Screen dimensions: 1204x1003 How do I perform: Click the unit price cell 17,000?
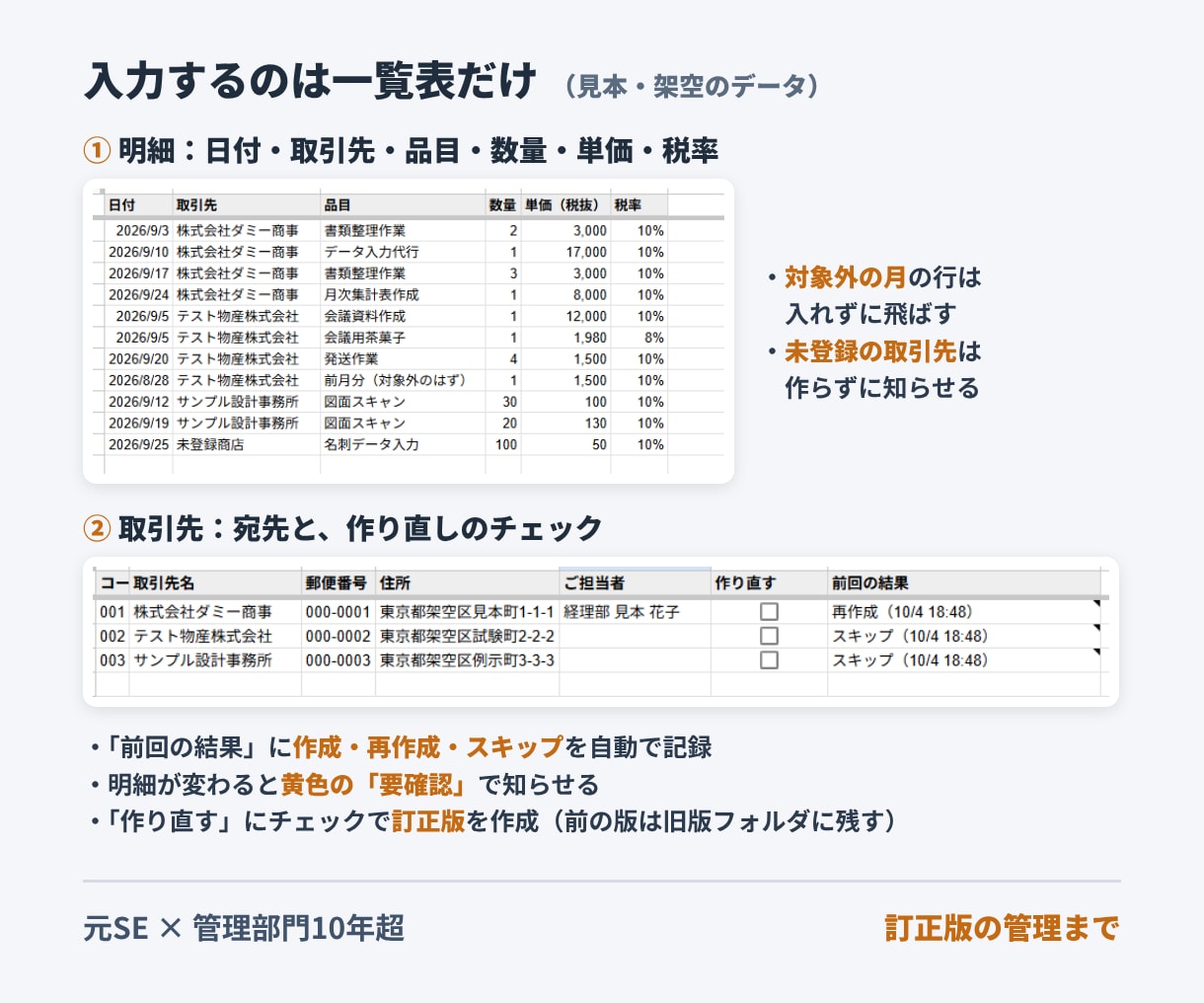(565, 252)
